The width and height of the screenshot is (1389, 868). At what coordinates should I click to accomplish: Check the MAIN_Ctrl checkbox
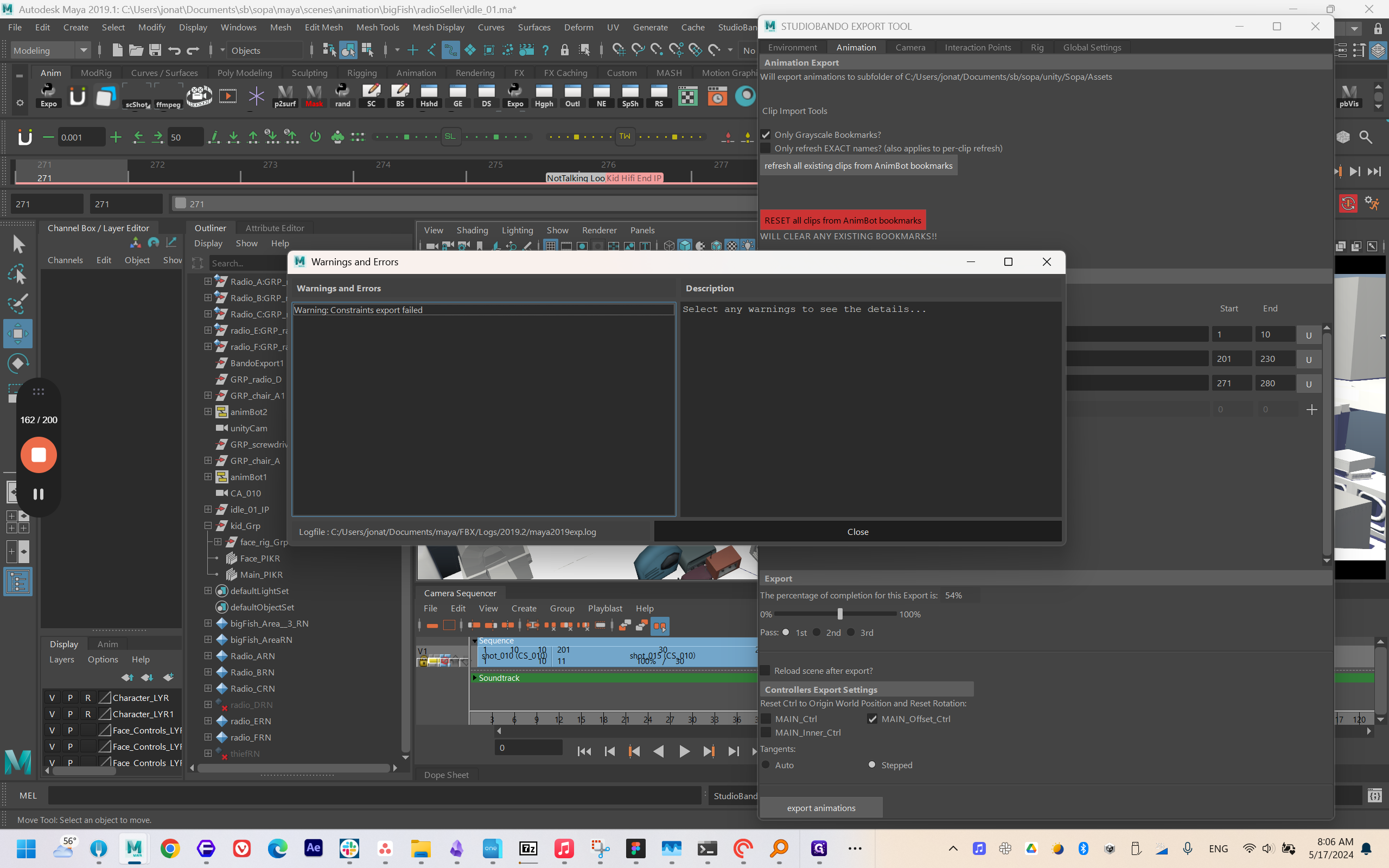click(766, 719)
